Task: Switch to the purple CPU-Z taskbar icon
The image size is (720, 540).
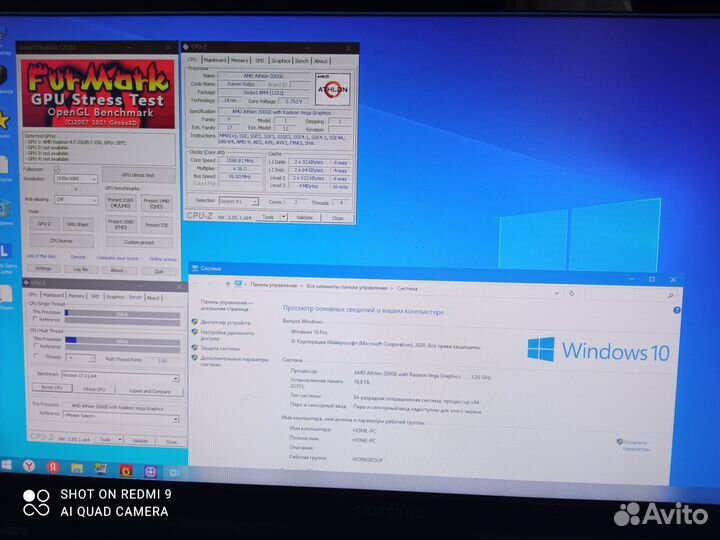Action: click(x=150, y=471)
